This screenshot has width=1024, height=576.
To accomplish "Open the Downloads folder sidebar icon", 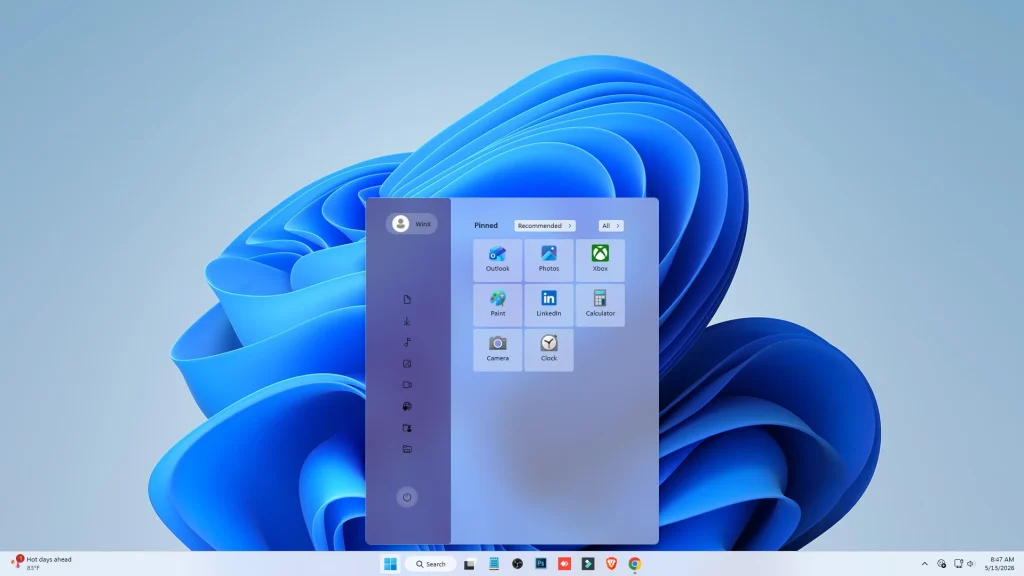I will pyautogui.click(x=407, y=321).
